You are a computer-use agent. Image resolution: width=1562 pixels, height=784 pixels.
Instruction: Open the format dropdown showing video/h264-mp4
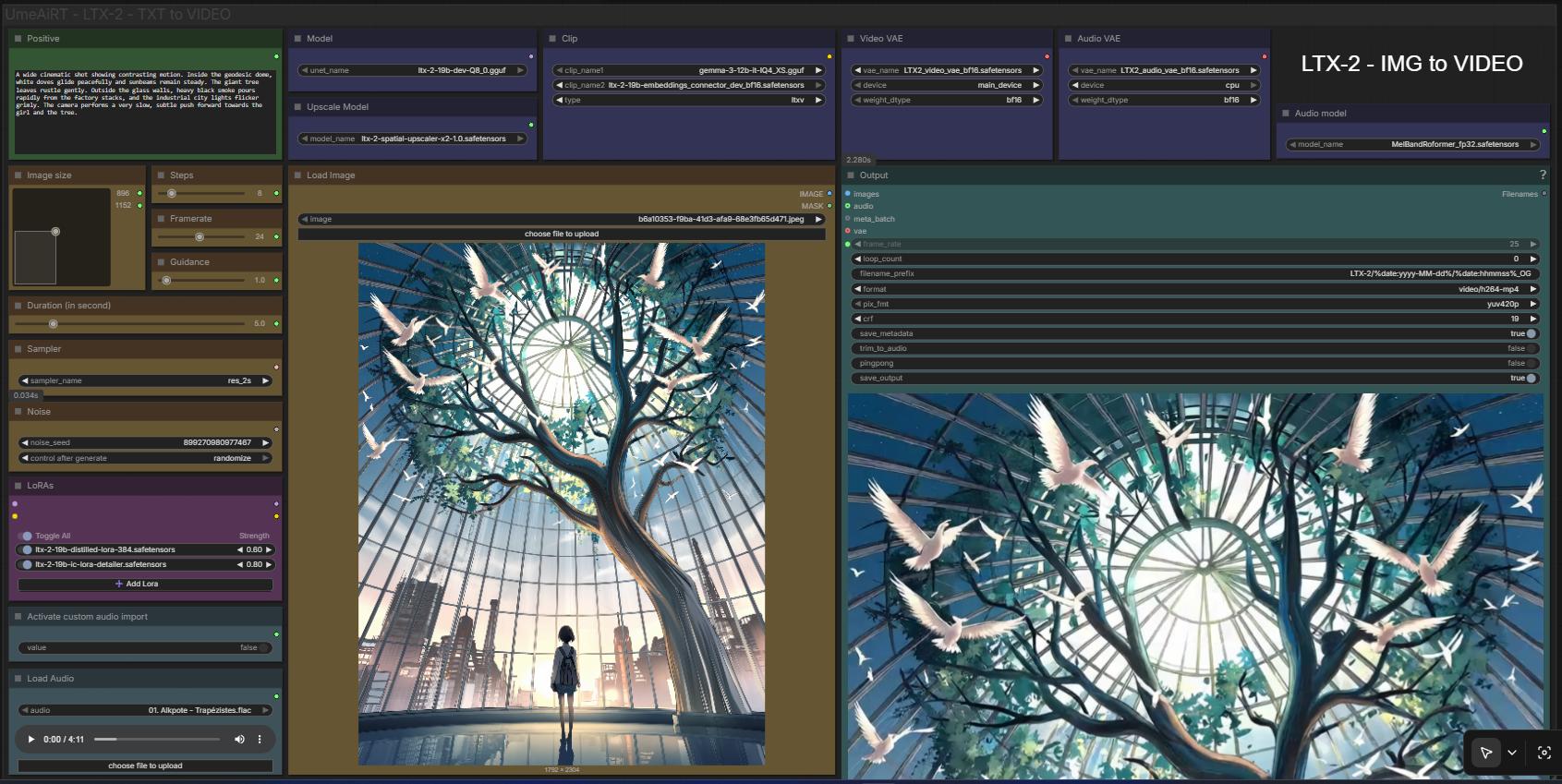click(x=1193, y=289)
